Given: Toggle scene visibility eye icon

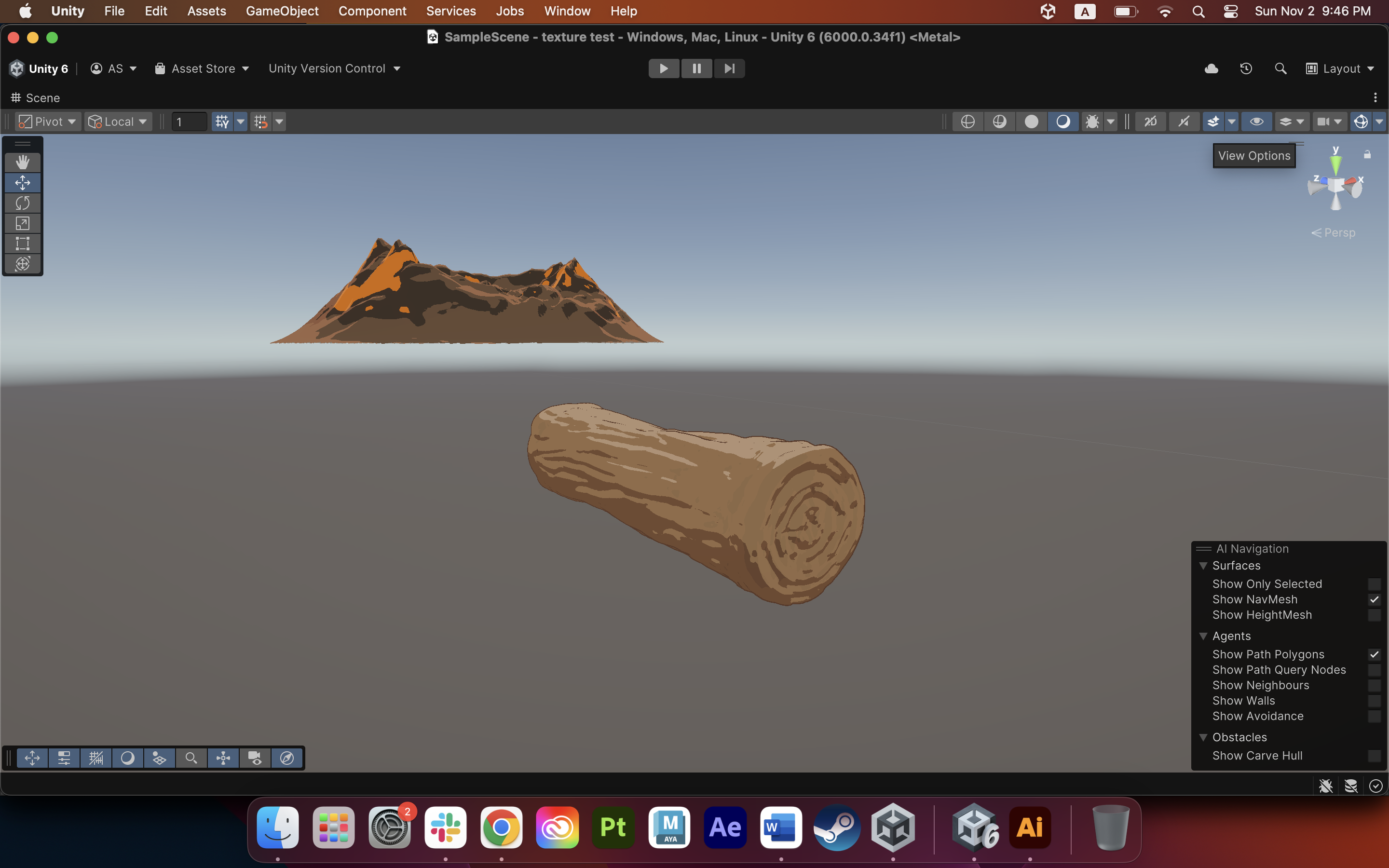Looking at the screenshot, I should pos(1256,122).
